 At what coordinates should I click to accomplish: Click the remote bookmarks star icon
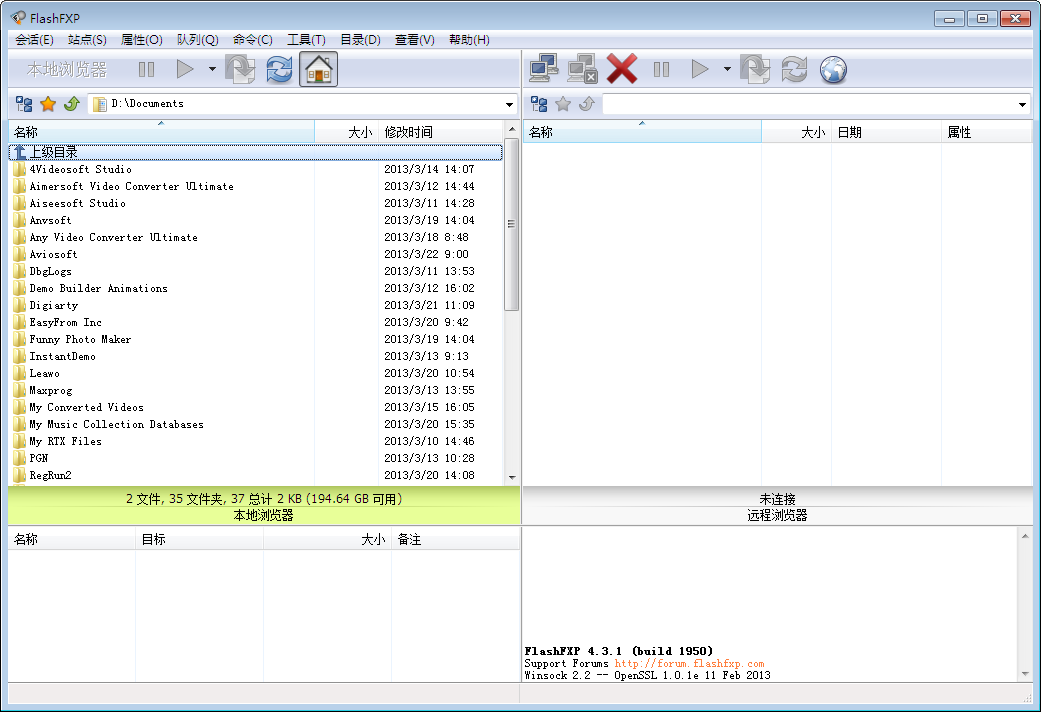pos(563,104)
